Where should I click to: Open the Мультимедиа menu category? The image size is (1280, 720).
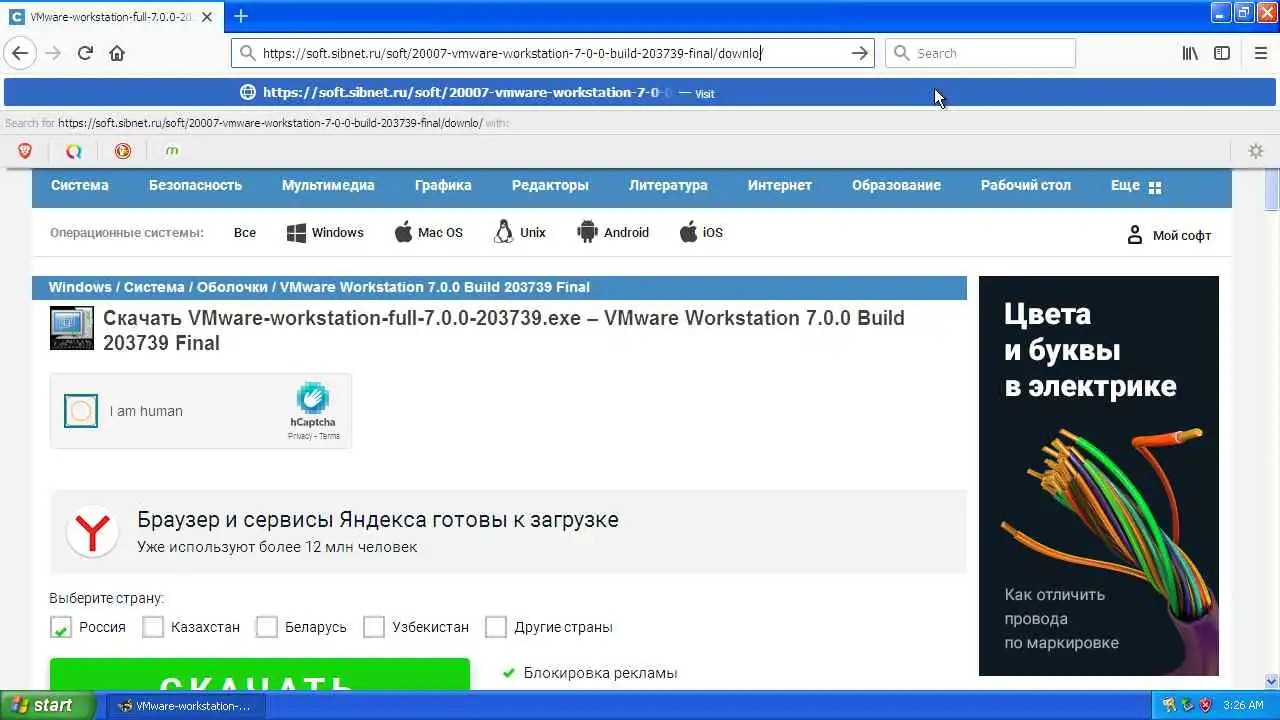coord(328,185)
